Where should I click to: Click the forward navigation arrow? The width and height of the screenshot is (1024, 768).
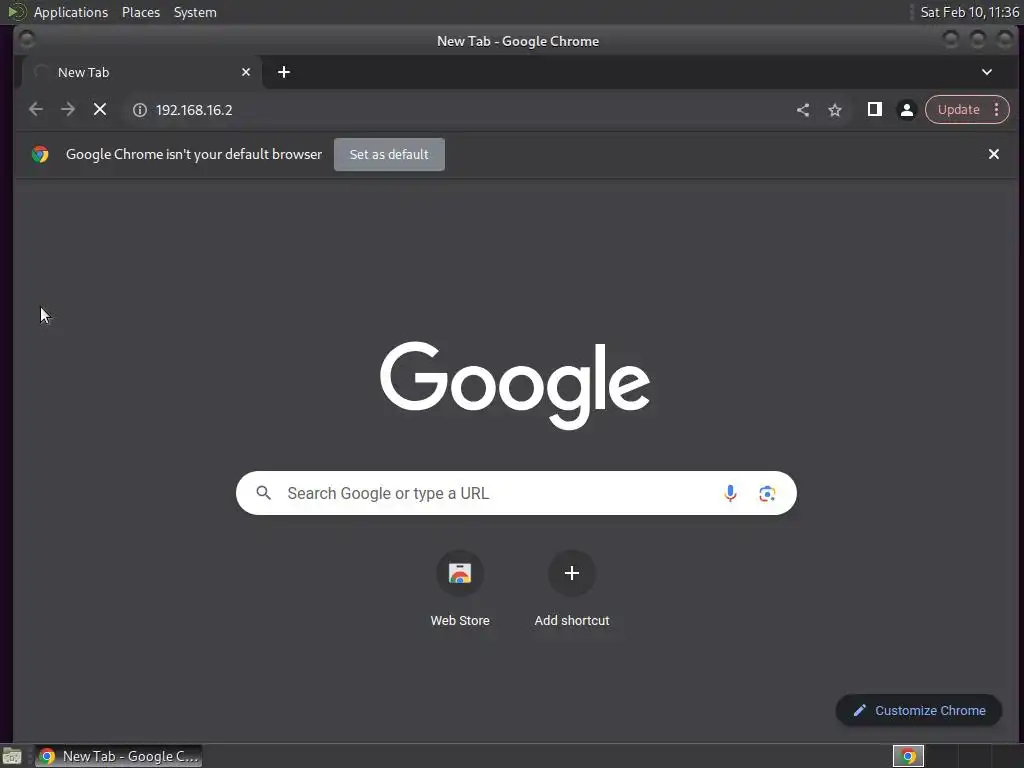tap(68, 110)
